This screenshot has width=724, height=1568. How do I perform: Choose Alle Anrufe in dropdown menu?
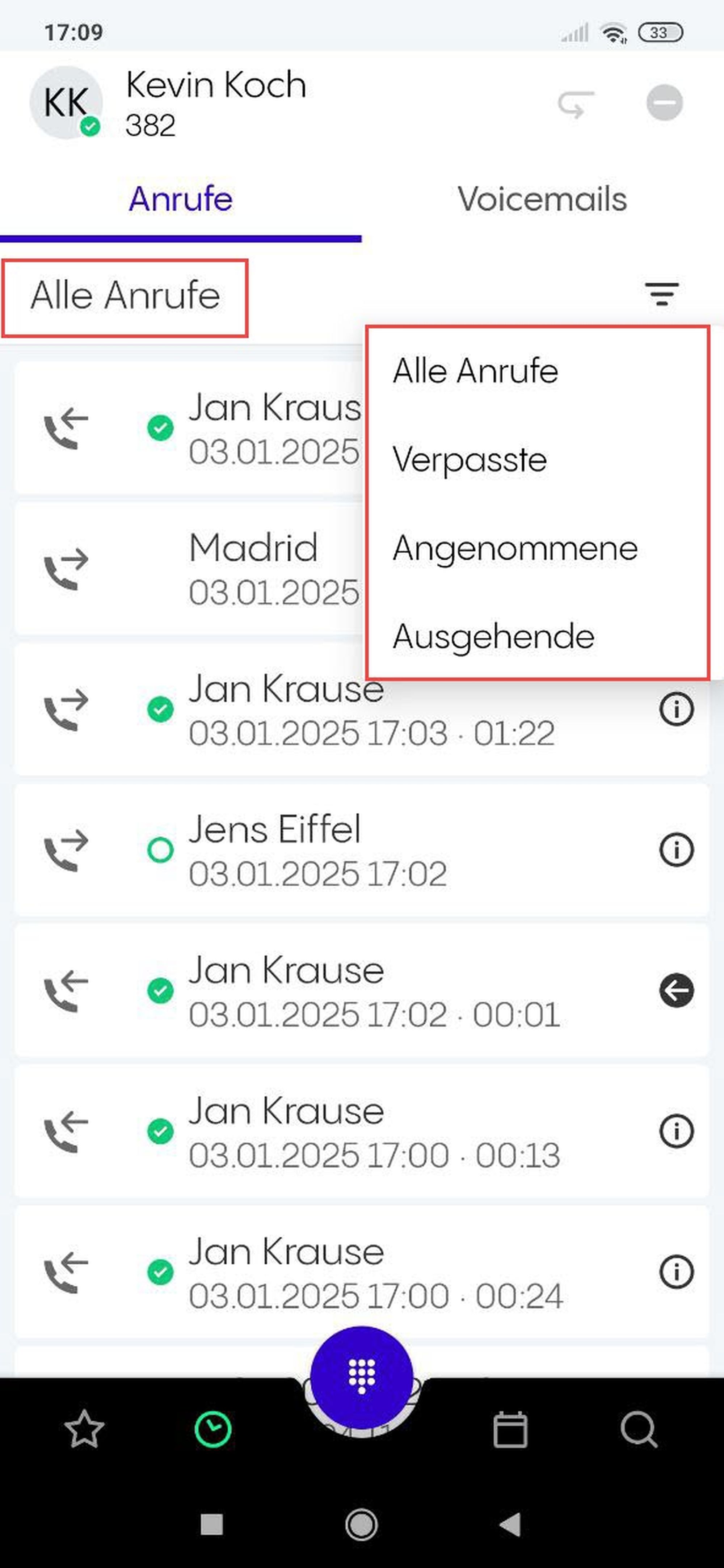coord(475,371)
